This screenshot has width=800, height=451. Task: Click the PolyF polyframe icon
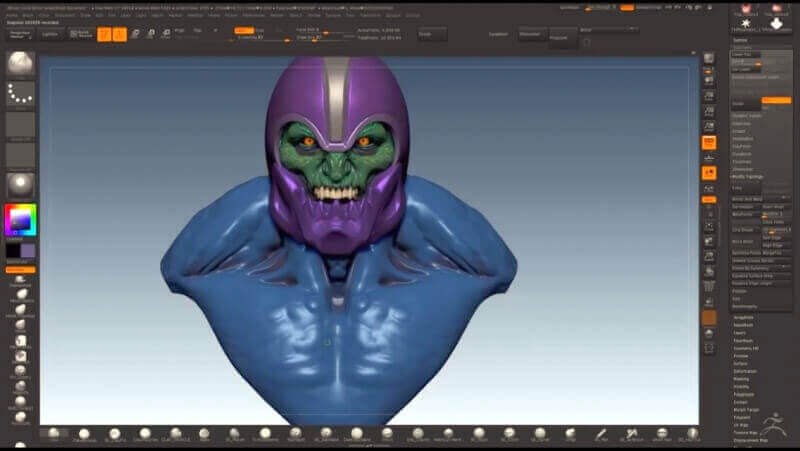click(709, 287)
